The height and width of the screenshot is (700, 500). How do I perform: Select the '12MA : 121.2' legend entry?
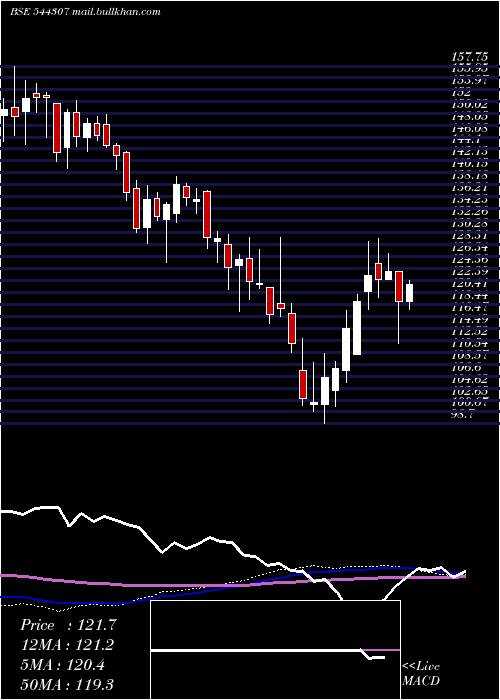[x=67, y=645]
